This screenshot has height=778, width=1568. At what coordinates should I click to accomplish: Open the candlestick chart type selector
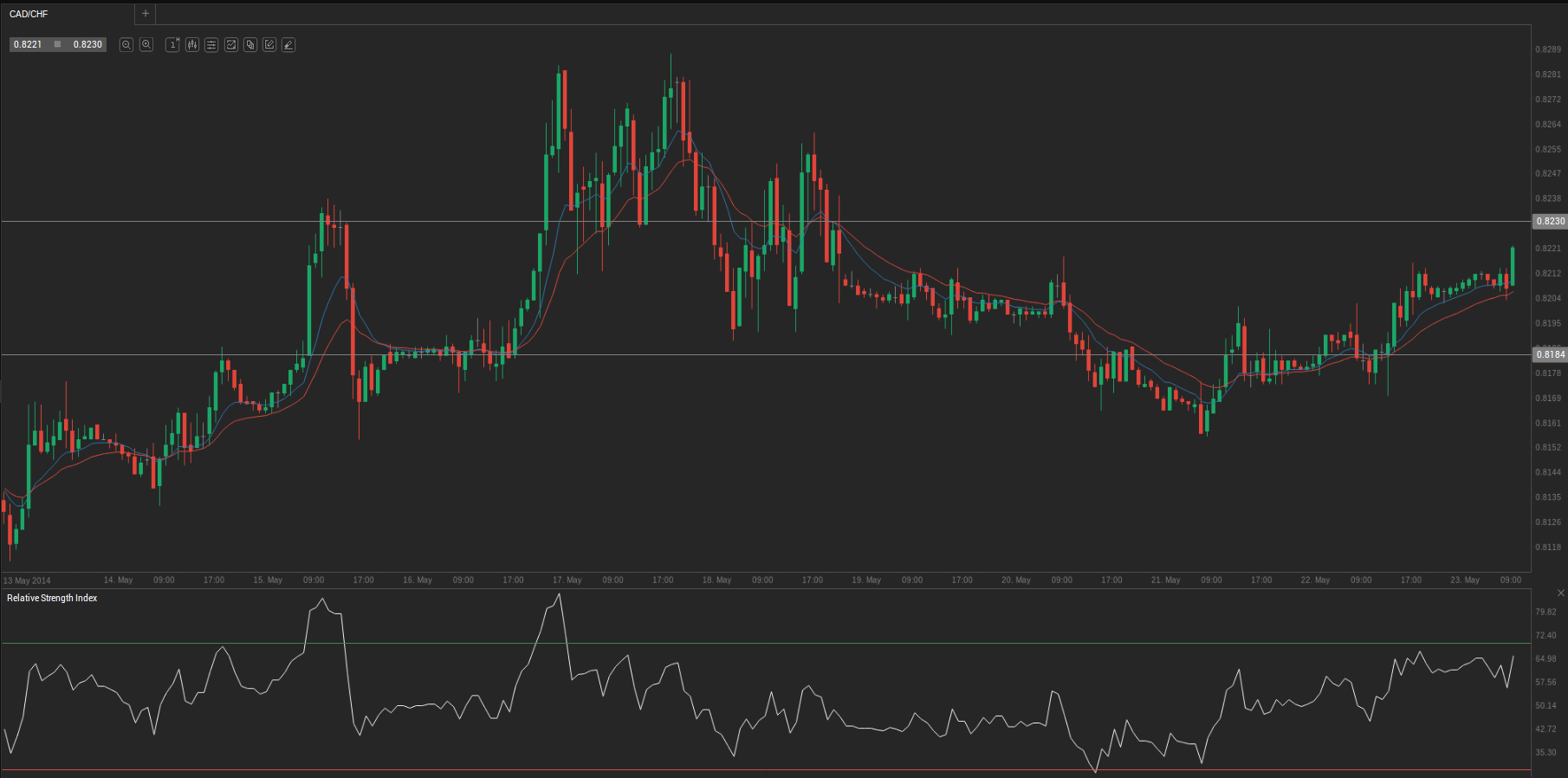tap(191, 44)
